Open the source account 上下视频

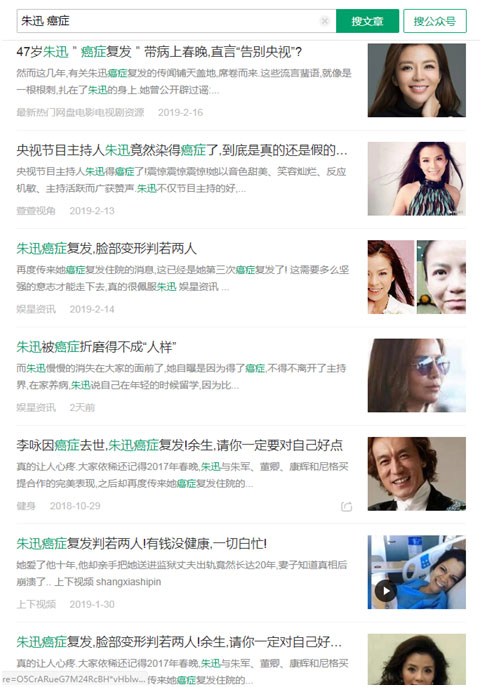pos(36,605)
